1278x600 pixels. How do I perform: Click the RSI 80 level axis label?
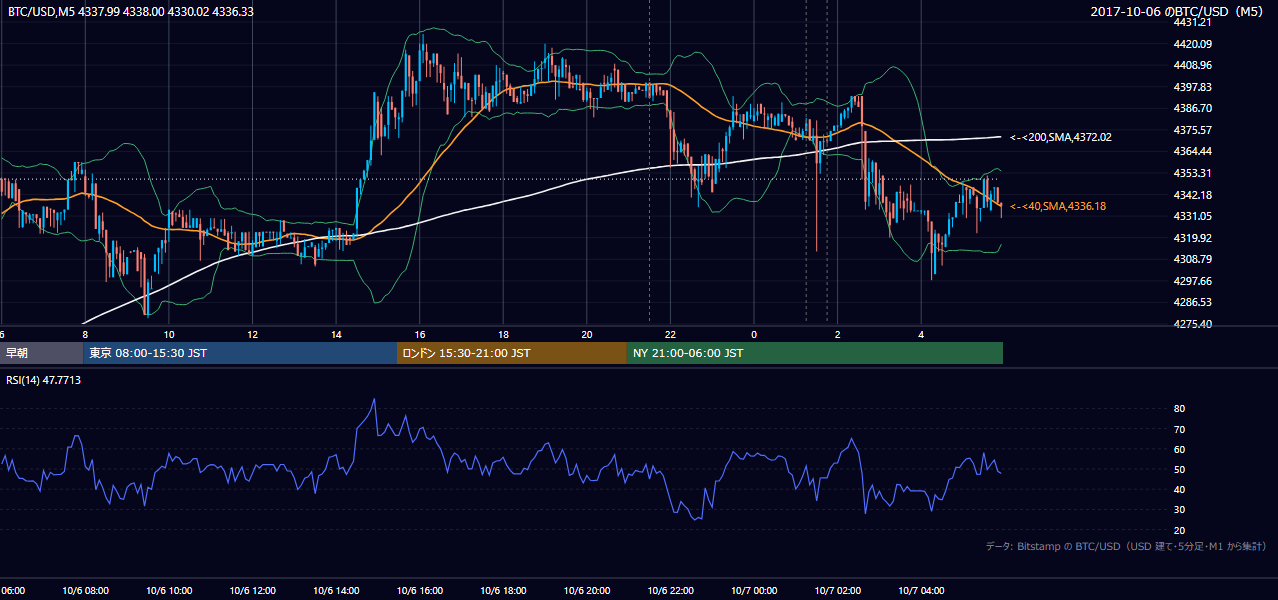pyautogui.click(x=1179, y=409)
